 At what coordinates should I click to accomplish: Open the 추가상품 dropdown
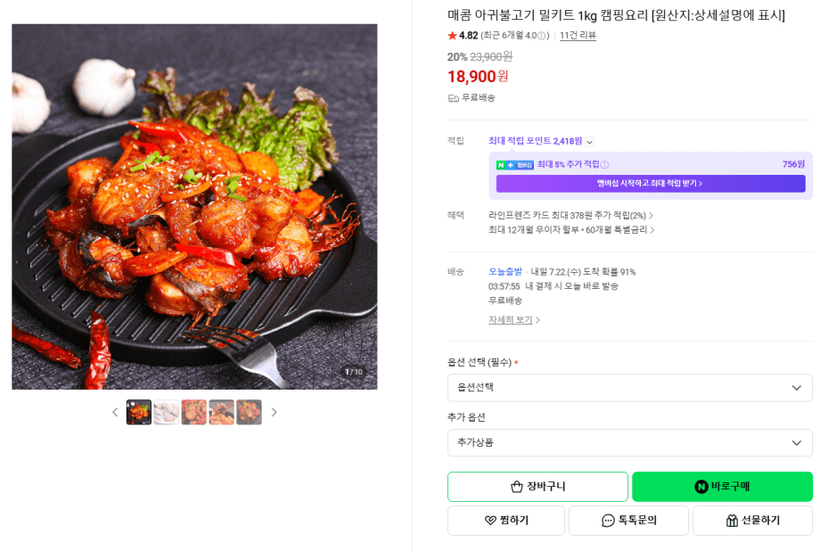(x=629, y=443)
